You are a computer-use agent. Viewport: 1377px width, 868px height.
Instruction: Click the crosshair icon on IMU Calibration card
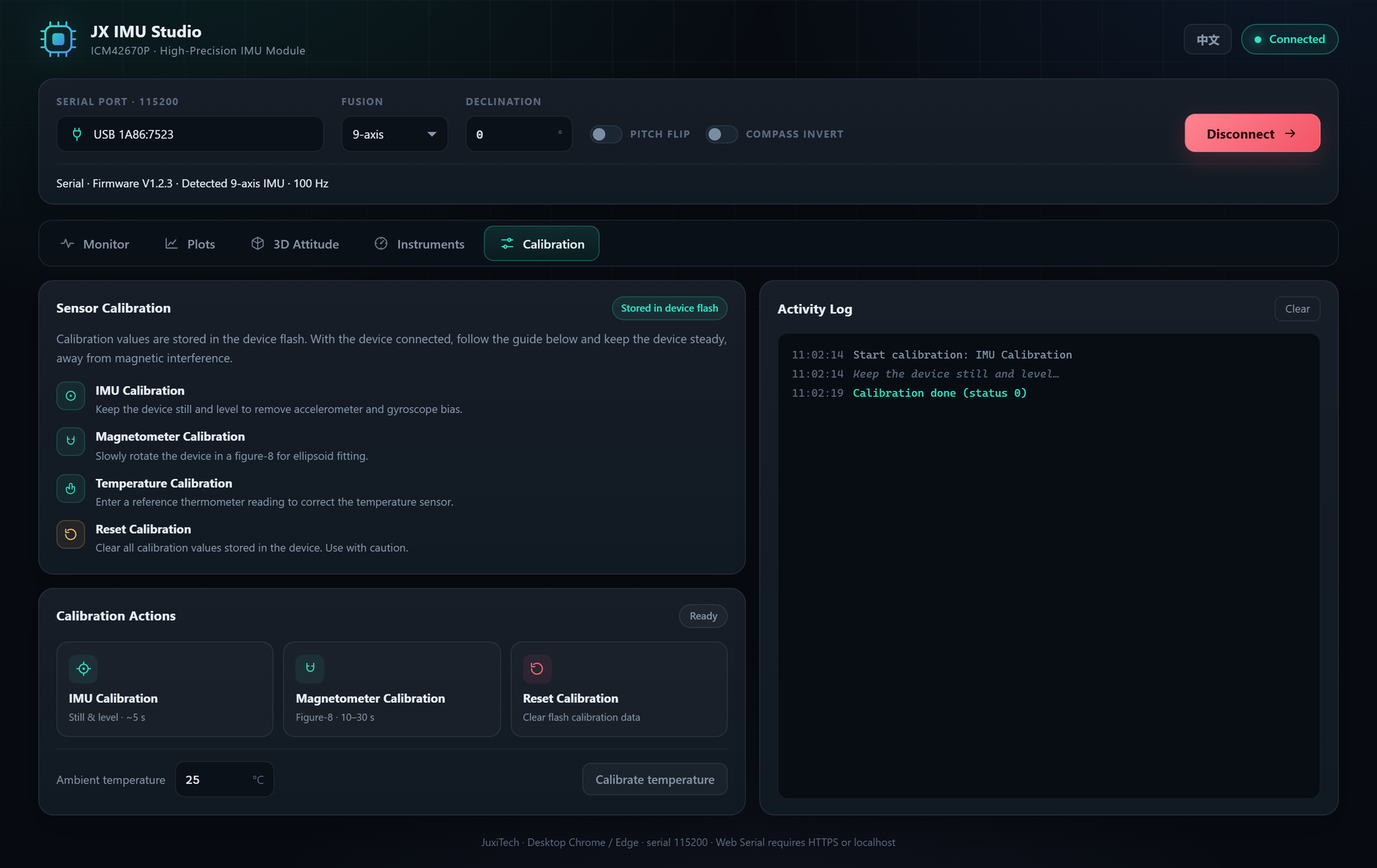click(83, 668)
